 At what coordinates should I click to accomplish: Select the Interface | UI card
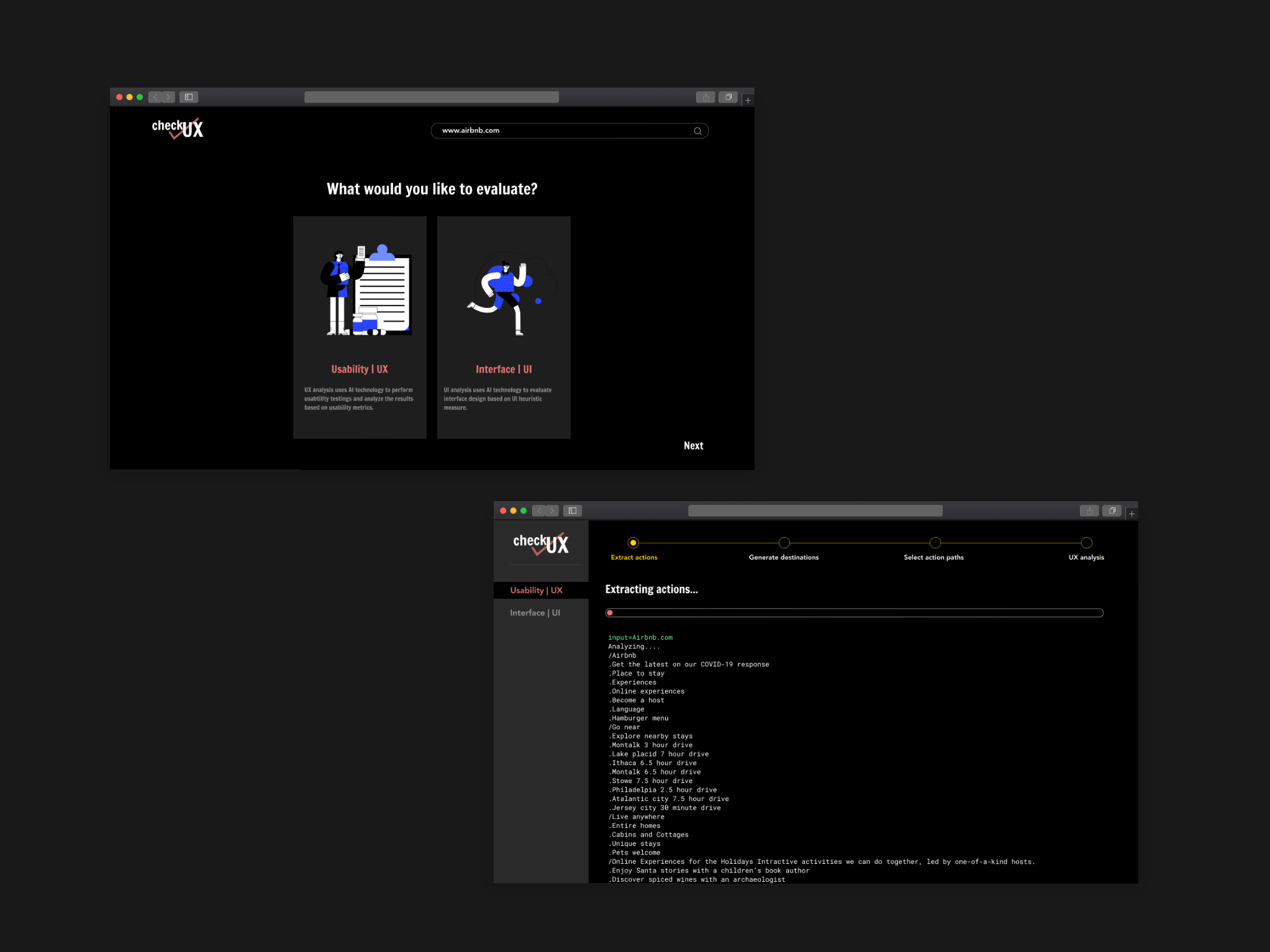pos(504,327)
